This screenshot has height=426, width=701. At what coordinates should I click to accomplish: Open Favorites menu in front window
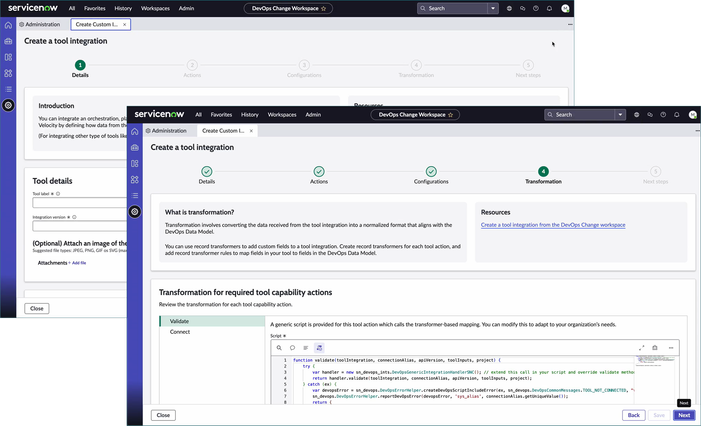[x=221, y=115]
